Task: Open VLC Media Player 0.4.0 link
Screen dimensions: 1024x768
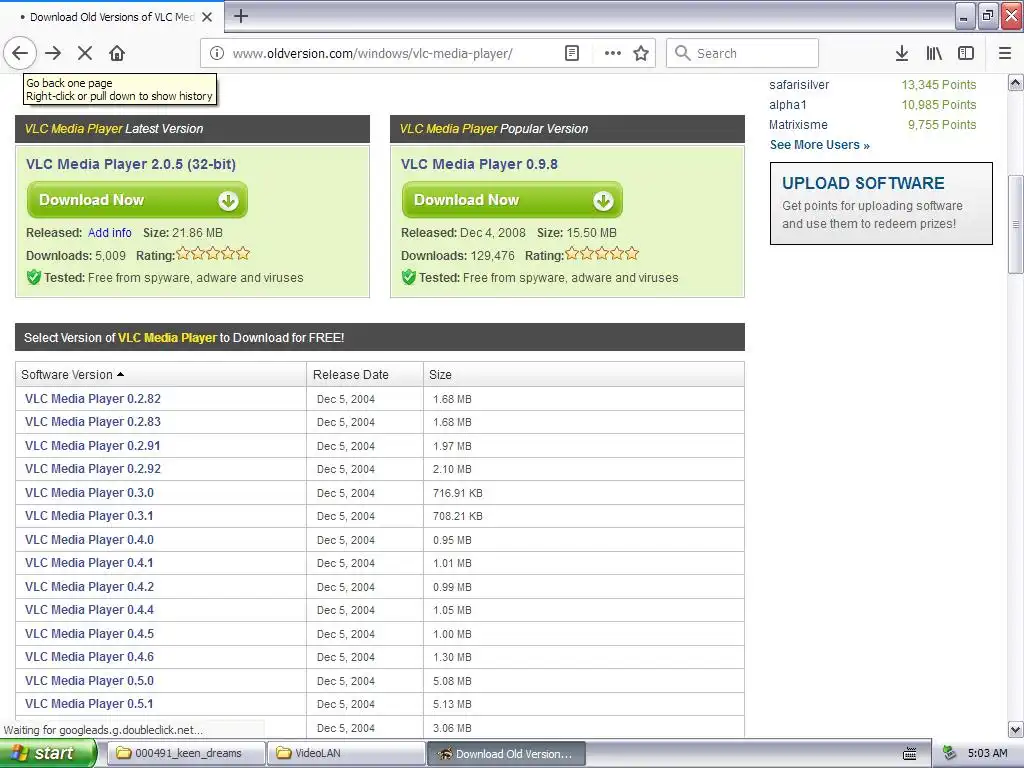Action: (x=89, y=539)
